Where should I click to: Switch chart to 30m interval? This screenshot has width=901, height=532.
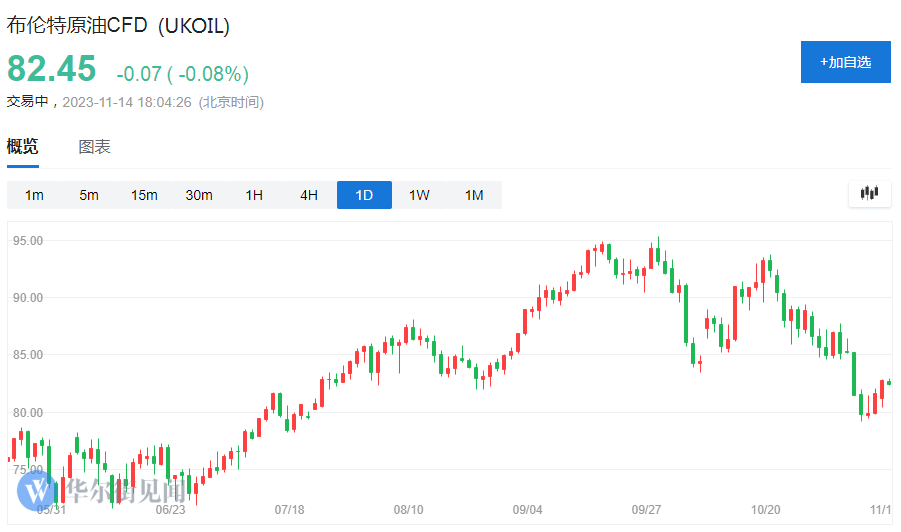pyautogui.click(x=199, y=195)
